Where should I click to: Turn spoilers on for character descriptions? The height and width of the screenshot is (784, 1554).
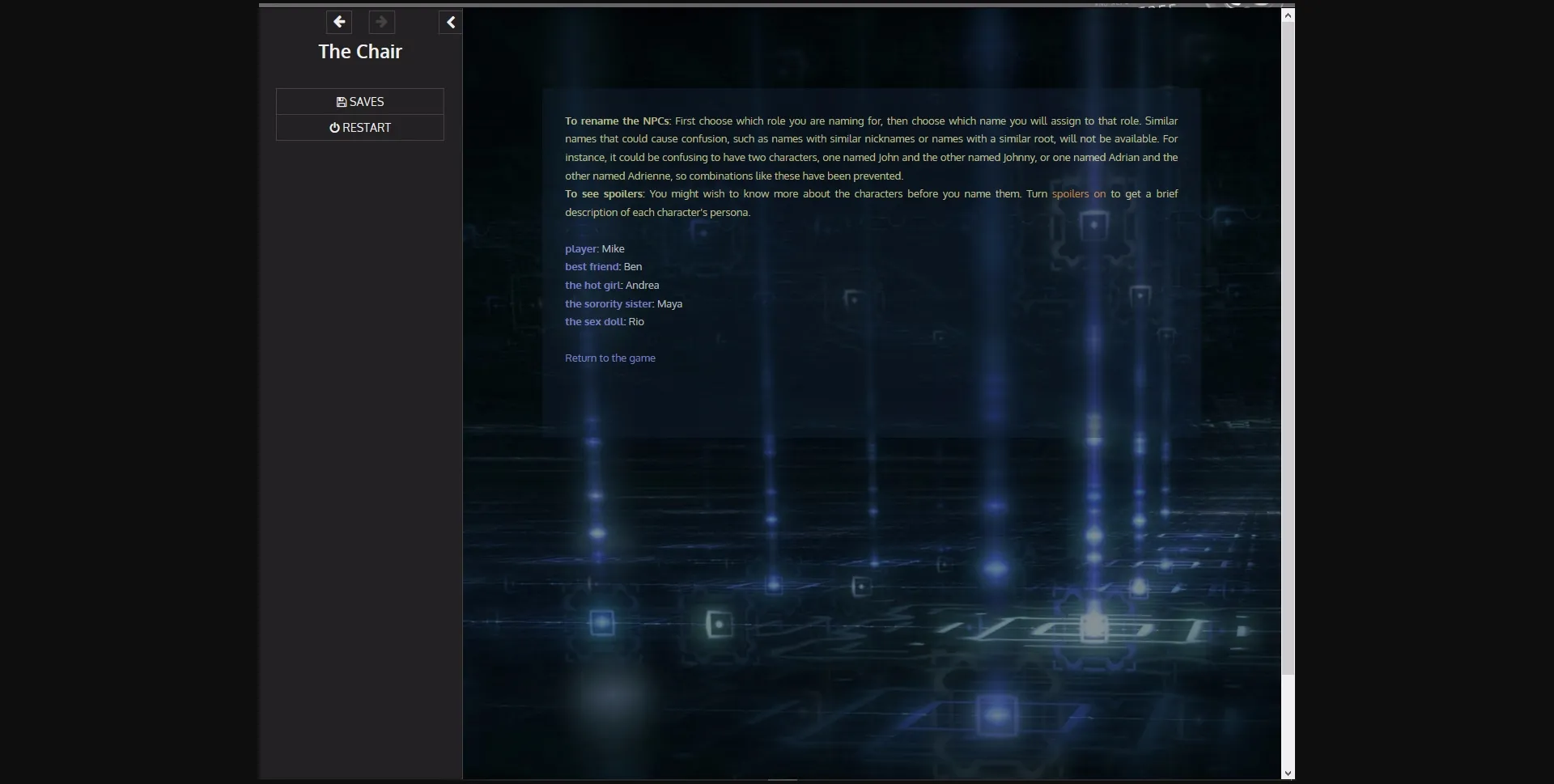pos(1077,193)
